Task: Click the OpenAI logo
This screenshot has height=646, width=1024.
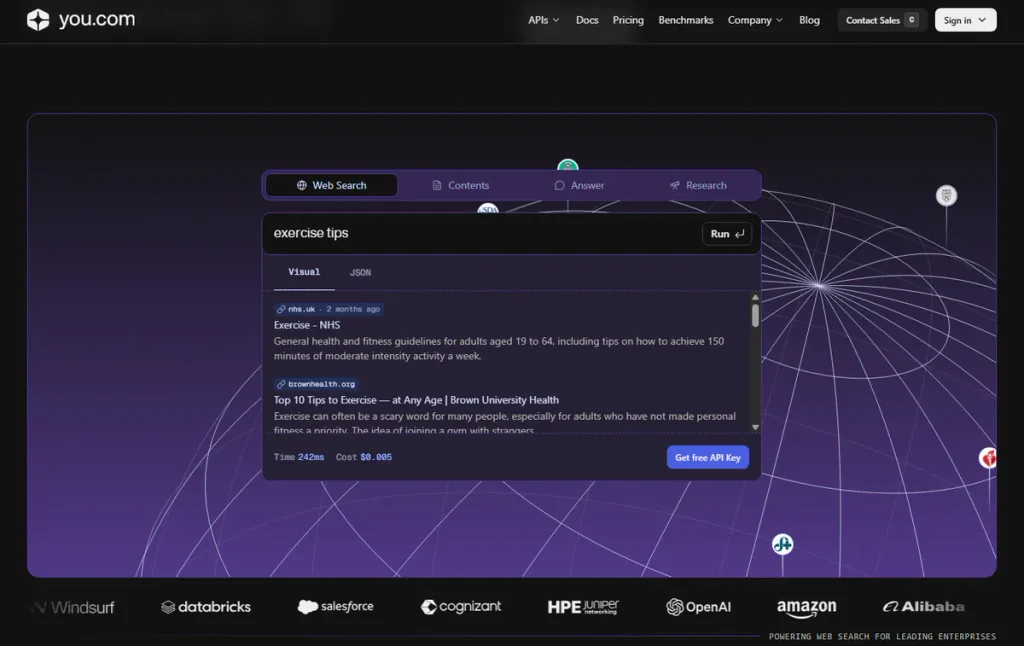Action: 698,607
